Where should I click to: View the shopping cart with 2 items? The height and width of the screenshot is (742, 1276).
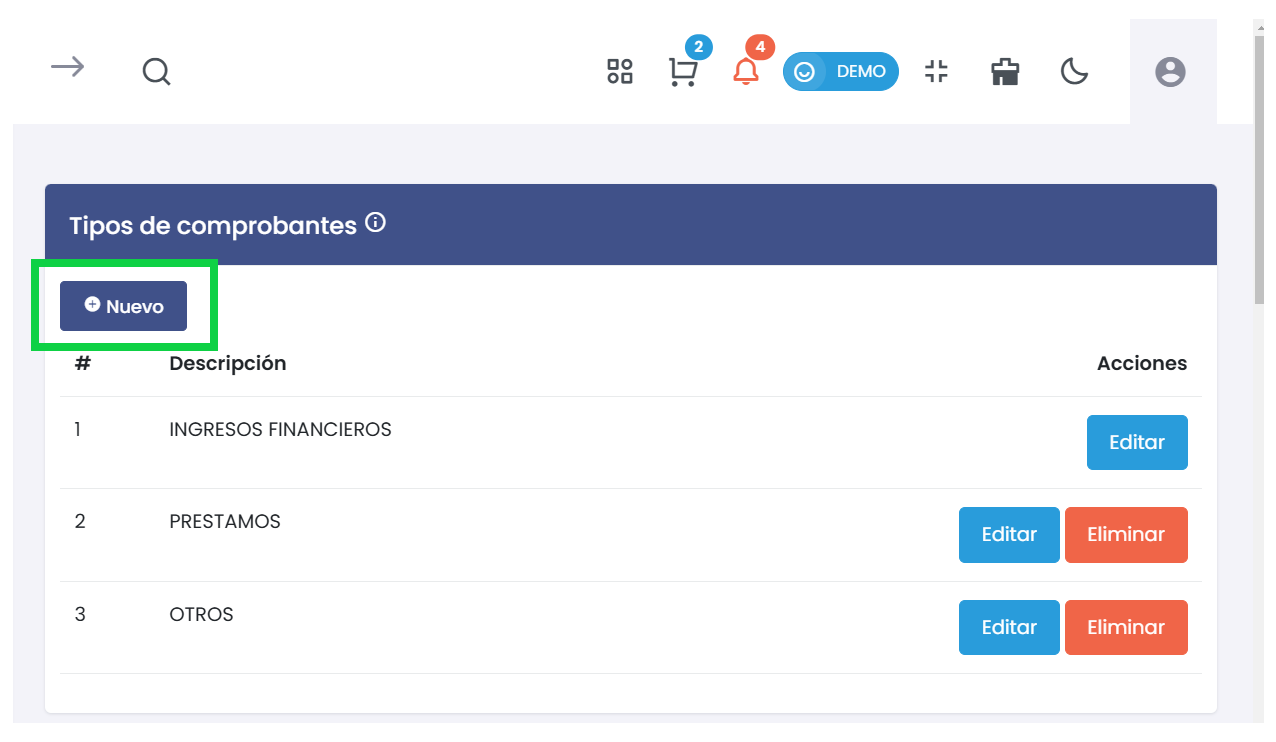[x=684, y=71]
